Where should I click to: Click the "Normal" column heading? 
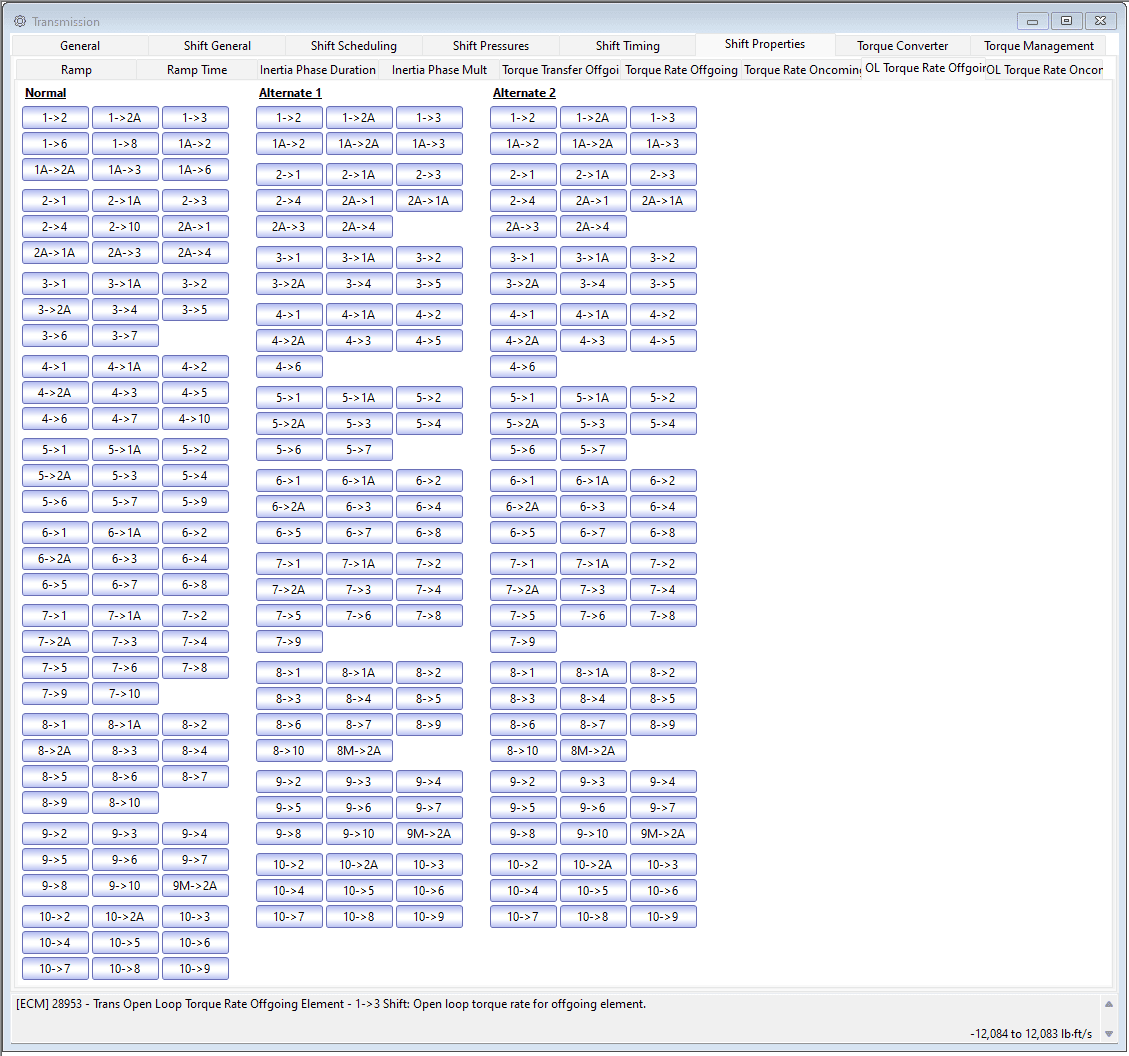click(x=45, y=93)
